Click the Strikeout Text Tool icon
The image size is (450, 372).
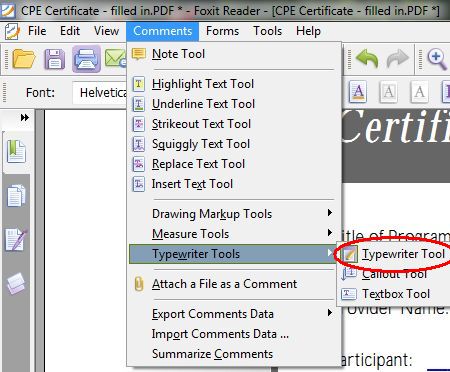[139, 124]
